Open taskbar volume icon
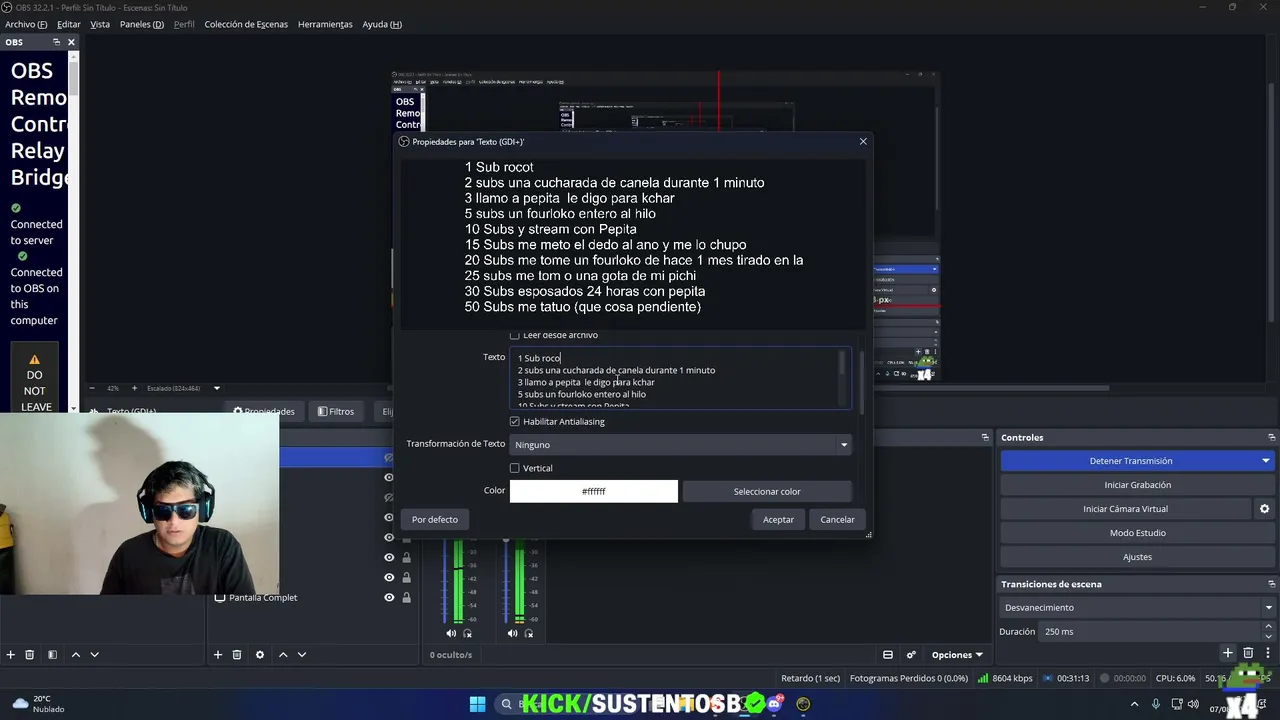1280x720 pixels. [x=1193, y=704]
